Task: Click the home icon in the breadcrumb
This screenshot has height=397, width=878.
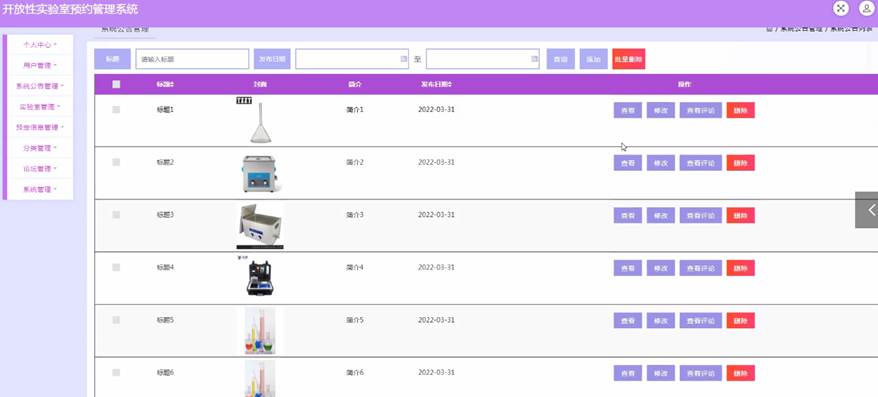Action: coord(769,29)
